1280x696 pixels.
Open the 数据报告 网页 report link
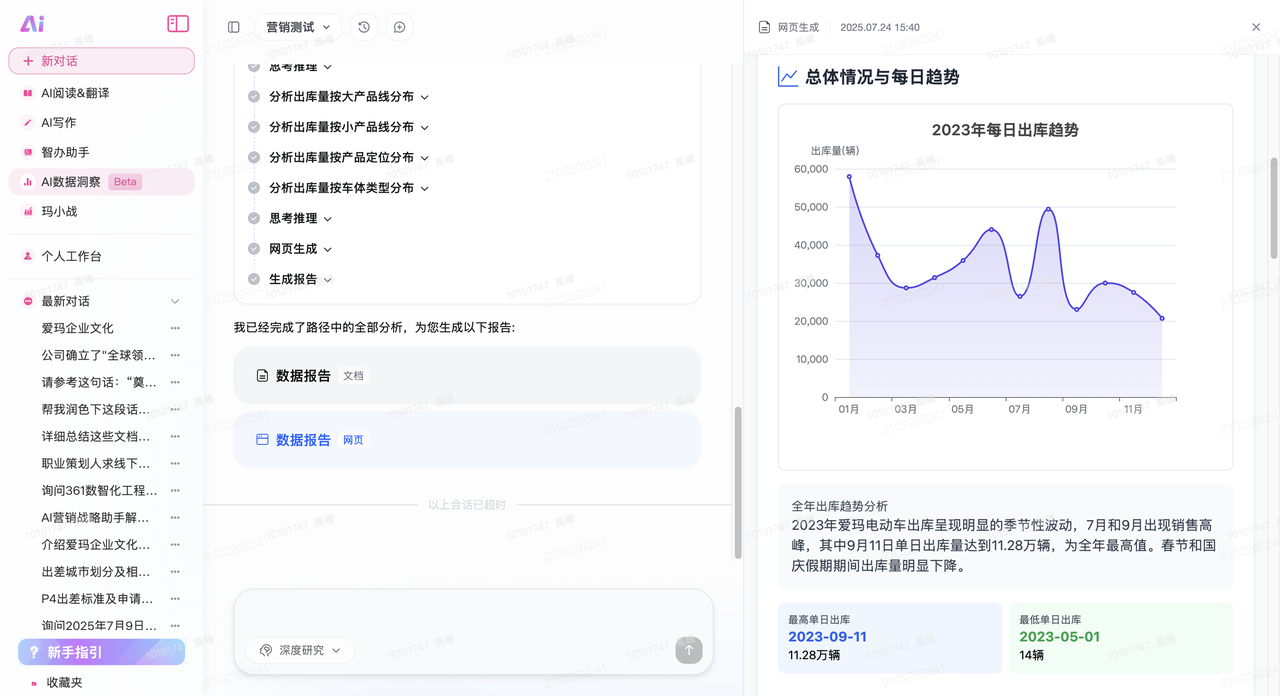tap(303, 439)
